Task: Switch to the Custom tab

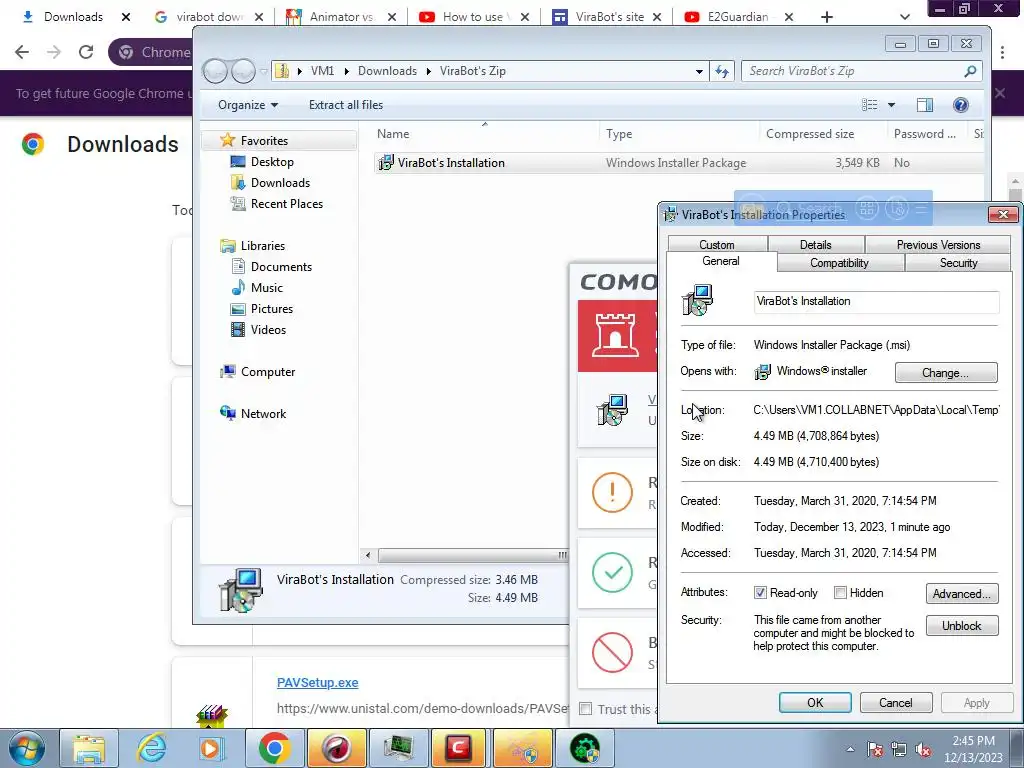Action: click(x=716, y=245)
